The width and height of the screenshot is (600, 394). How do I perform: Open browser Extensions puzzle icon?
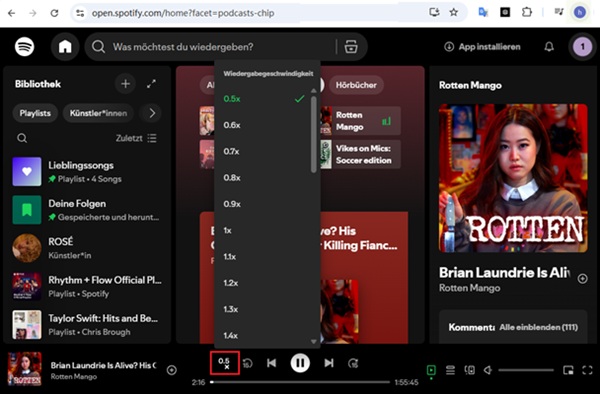coord(527,12)
